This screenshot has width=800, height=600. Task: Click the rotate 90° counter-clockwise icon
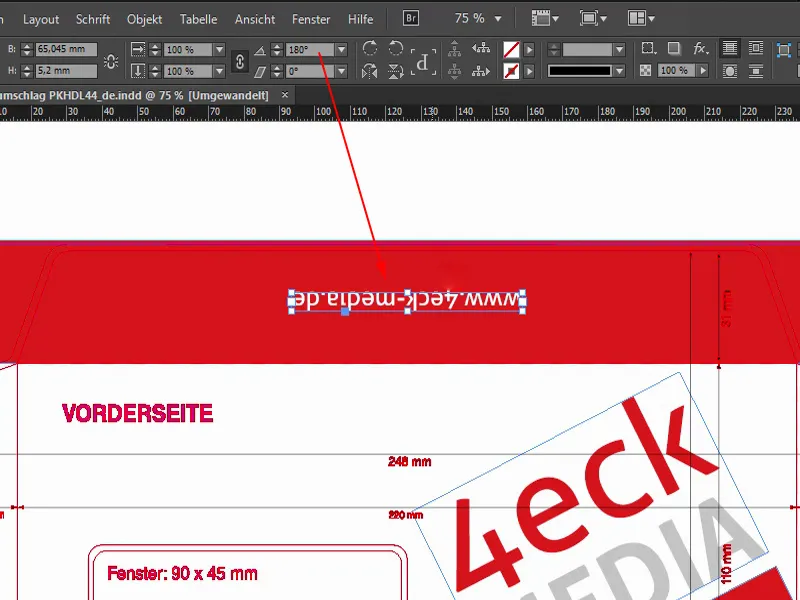tap(395, 48)
